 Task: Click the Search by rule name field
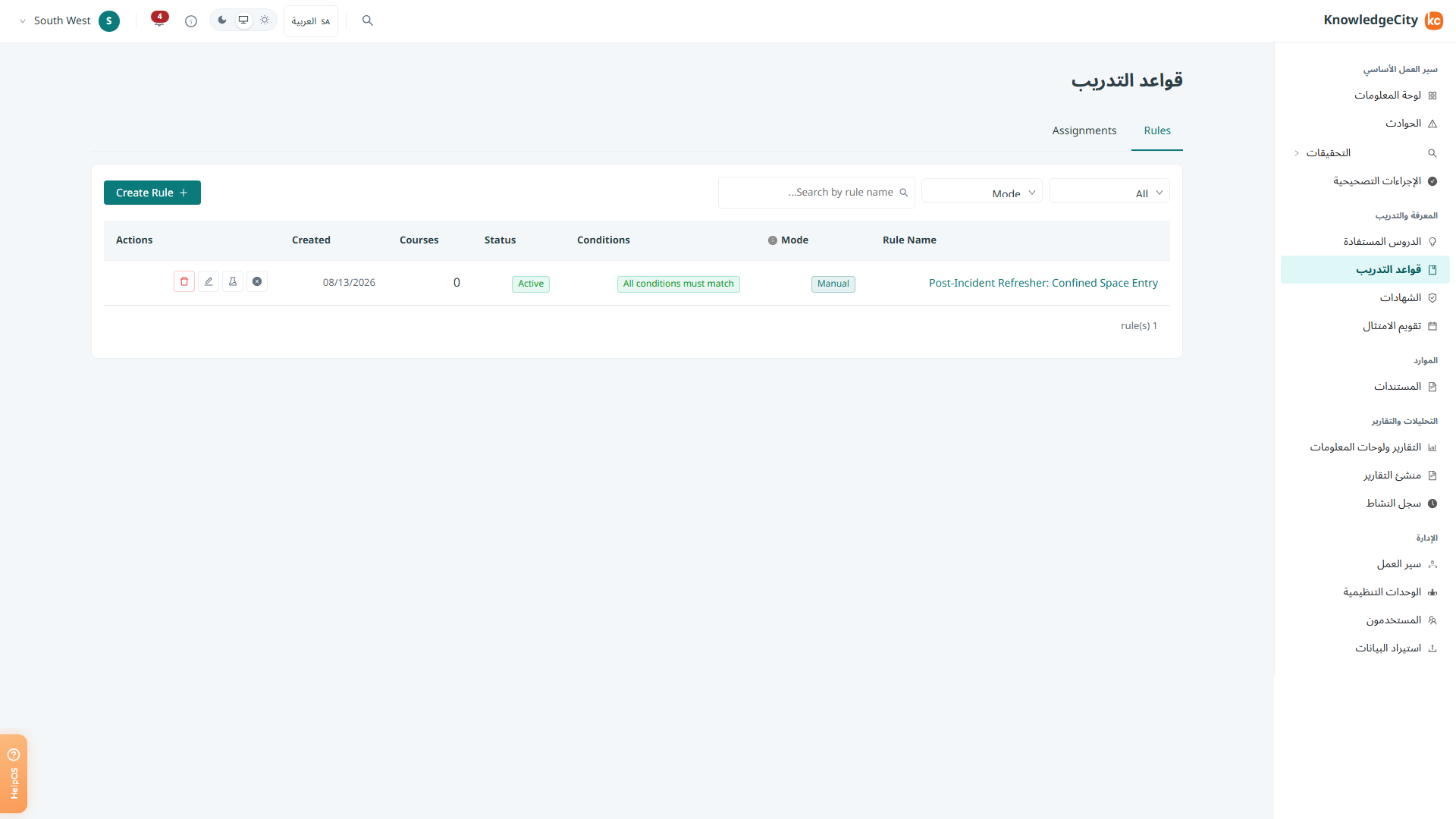pyautogui.click(x=817, y=193)
